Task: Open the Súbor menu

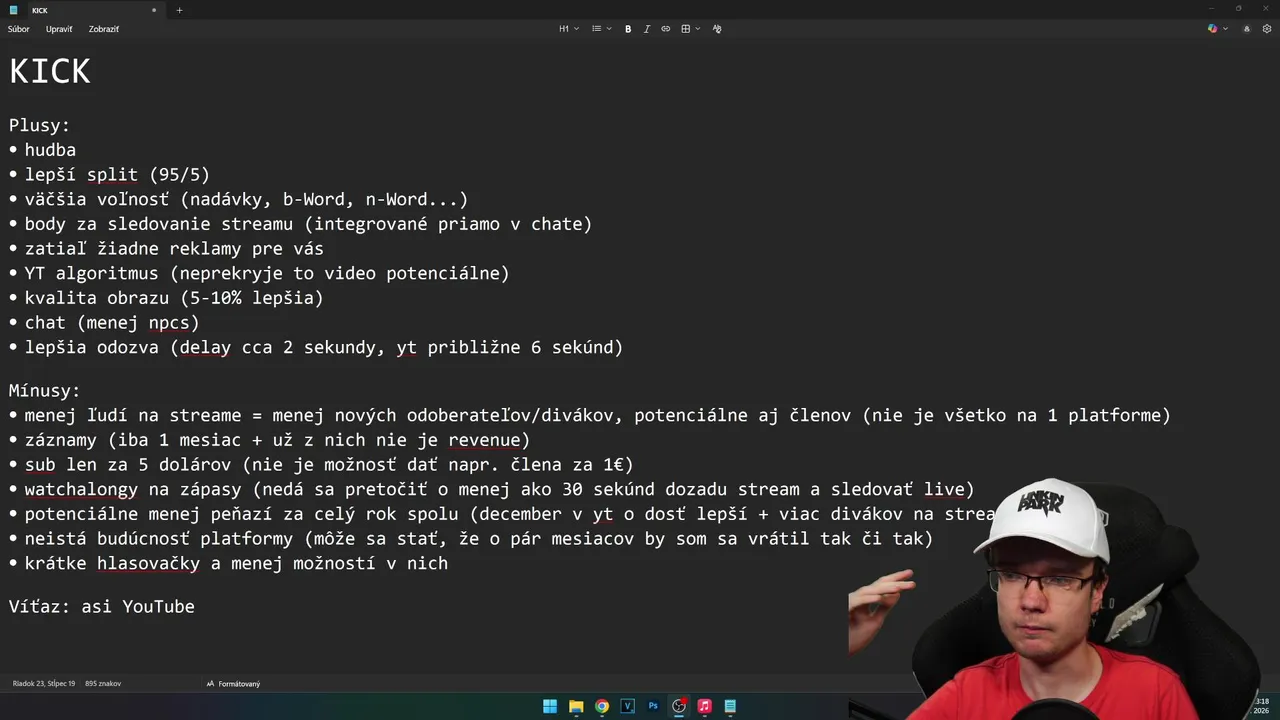Action: click(x=19, y=29)
